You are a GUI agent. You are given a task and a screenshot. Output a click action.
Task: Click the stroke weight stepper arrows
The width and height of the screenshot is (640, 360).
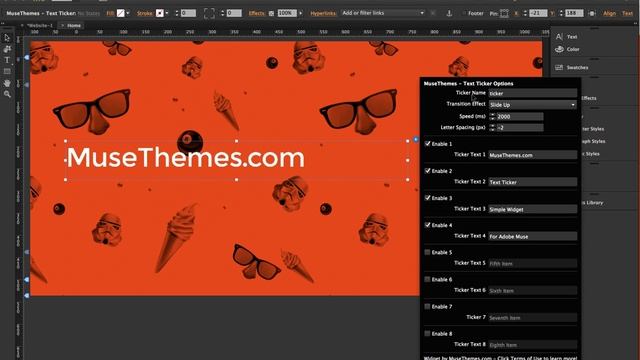pos(177,13)
